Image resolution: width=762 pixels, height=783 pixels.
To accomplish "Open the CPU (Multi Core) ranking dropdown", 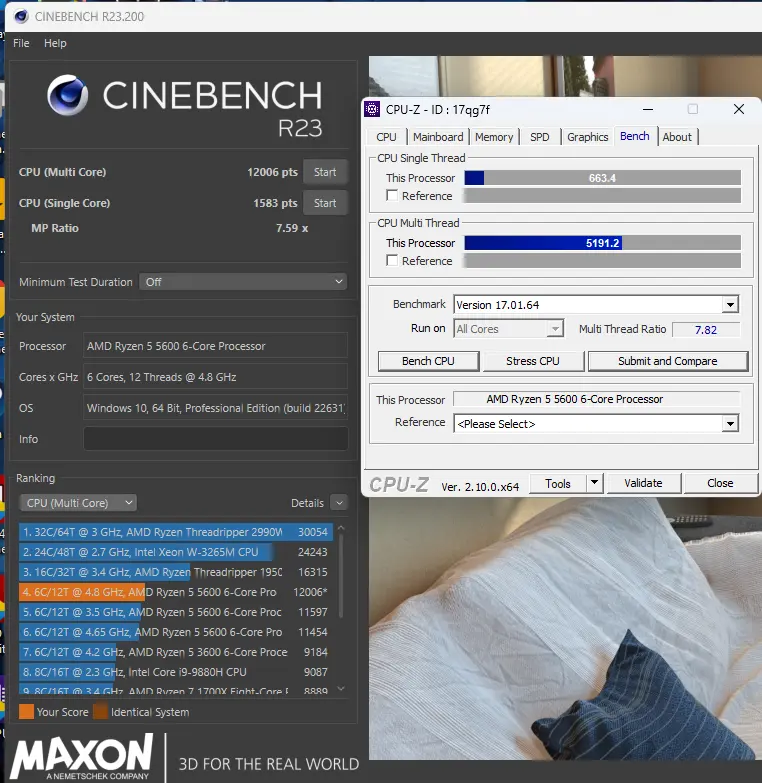I will coord(78,503).
